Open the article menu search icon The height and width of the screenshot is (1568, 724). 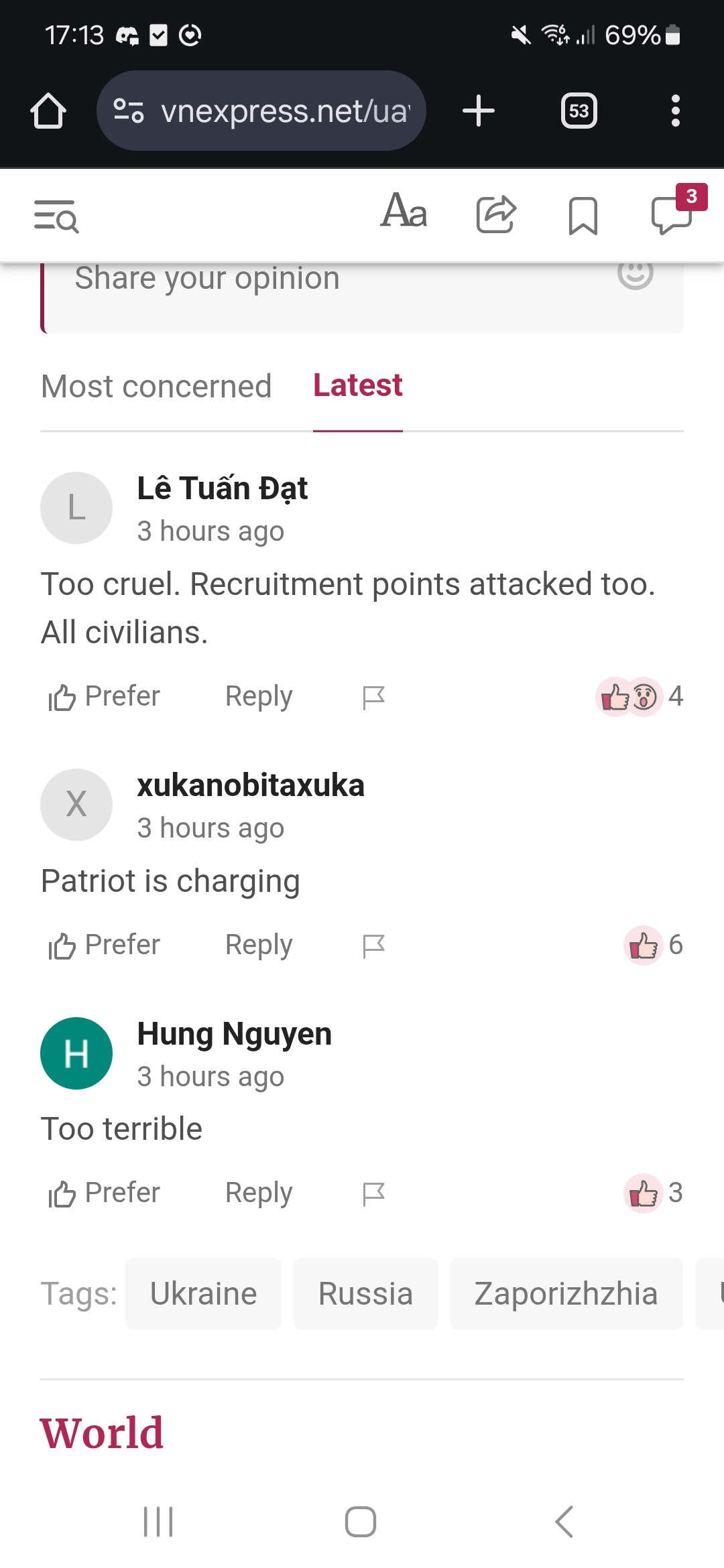[56, 216]
